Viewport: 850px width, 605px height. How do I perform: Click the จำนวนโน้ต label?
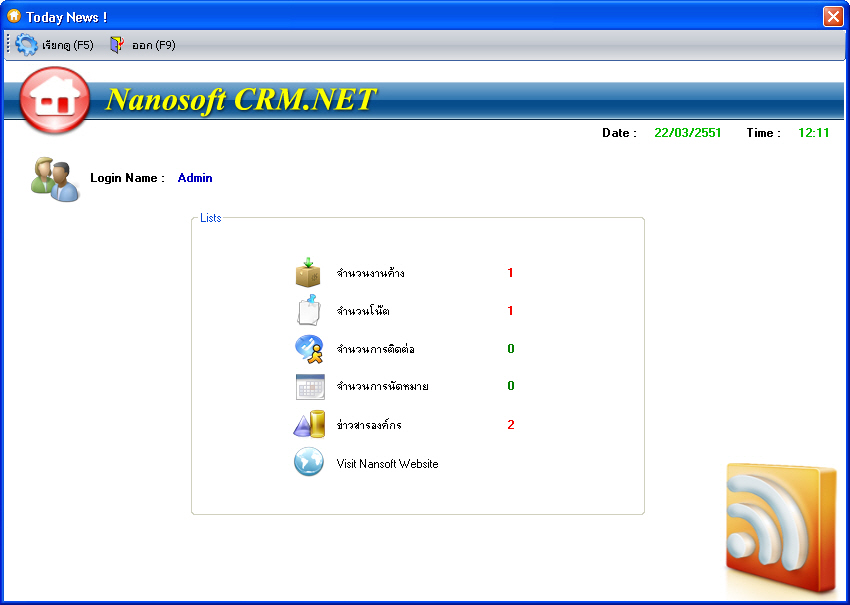pos(363,311)
